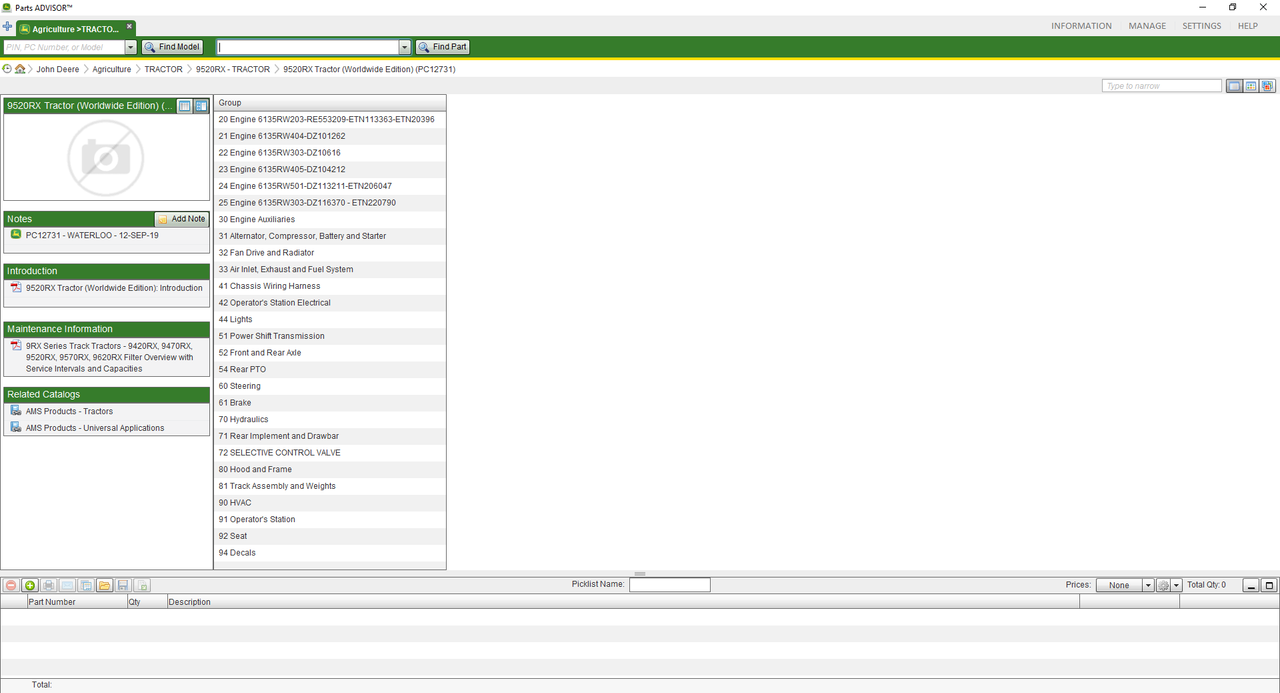This screenshot has width=1280, height=693.
Task: Expand dropdown next to gear icon
Action: click(x=1177, y=585)
